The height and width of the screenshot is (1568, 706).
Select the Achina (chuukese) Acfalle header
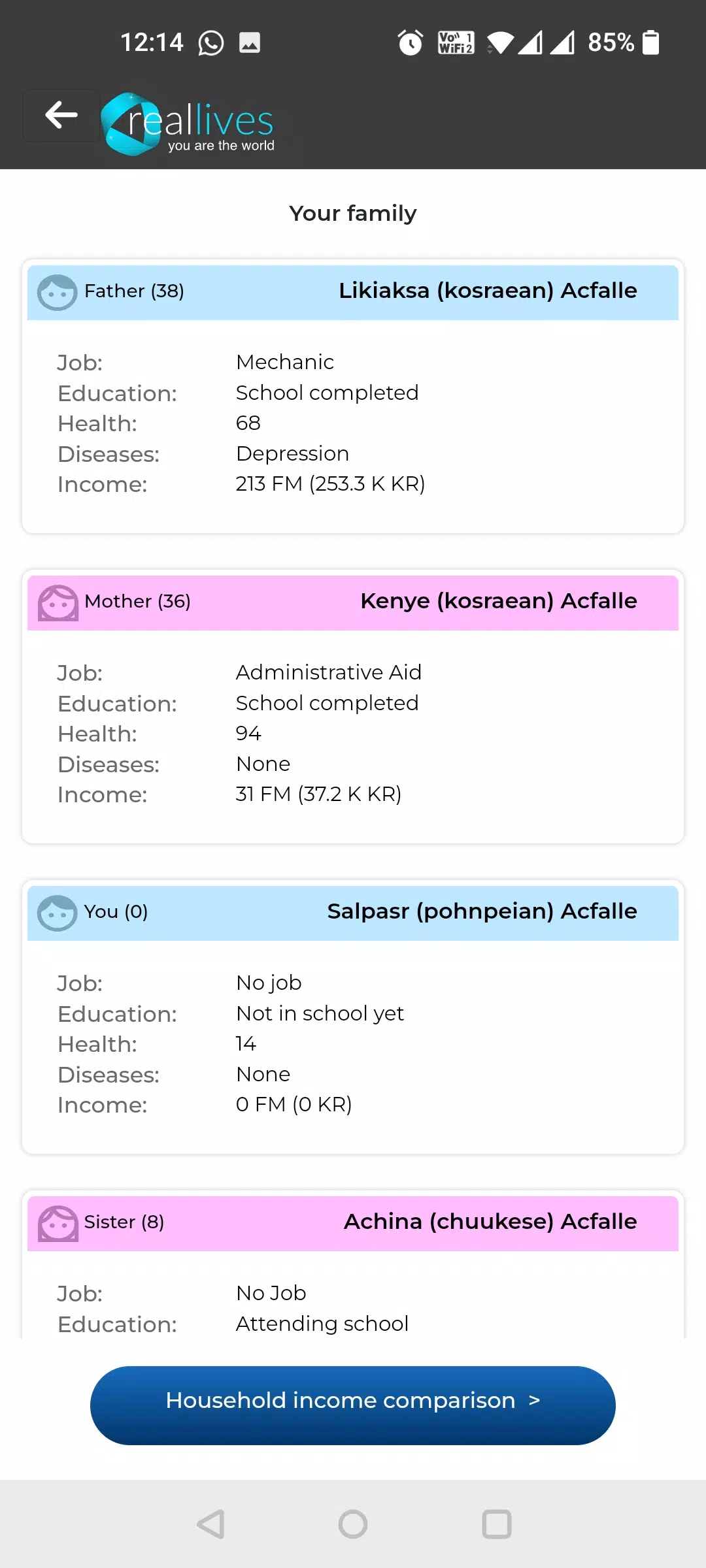coord(490,1222)
